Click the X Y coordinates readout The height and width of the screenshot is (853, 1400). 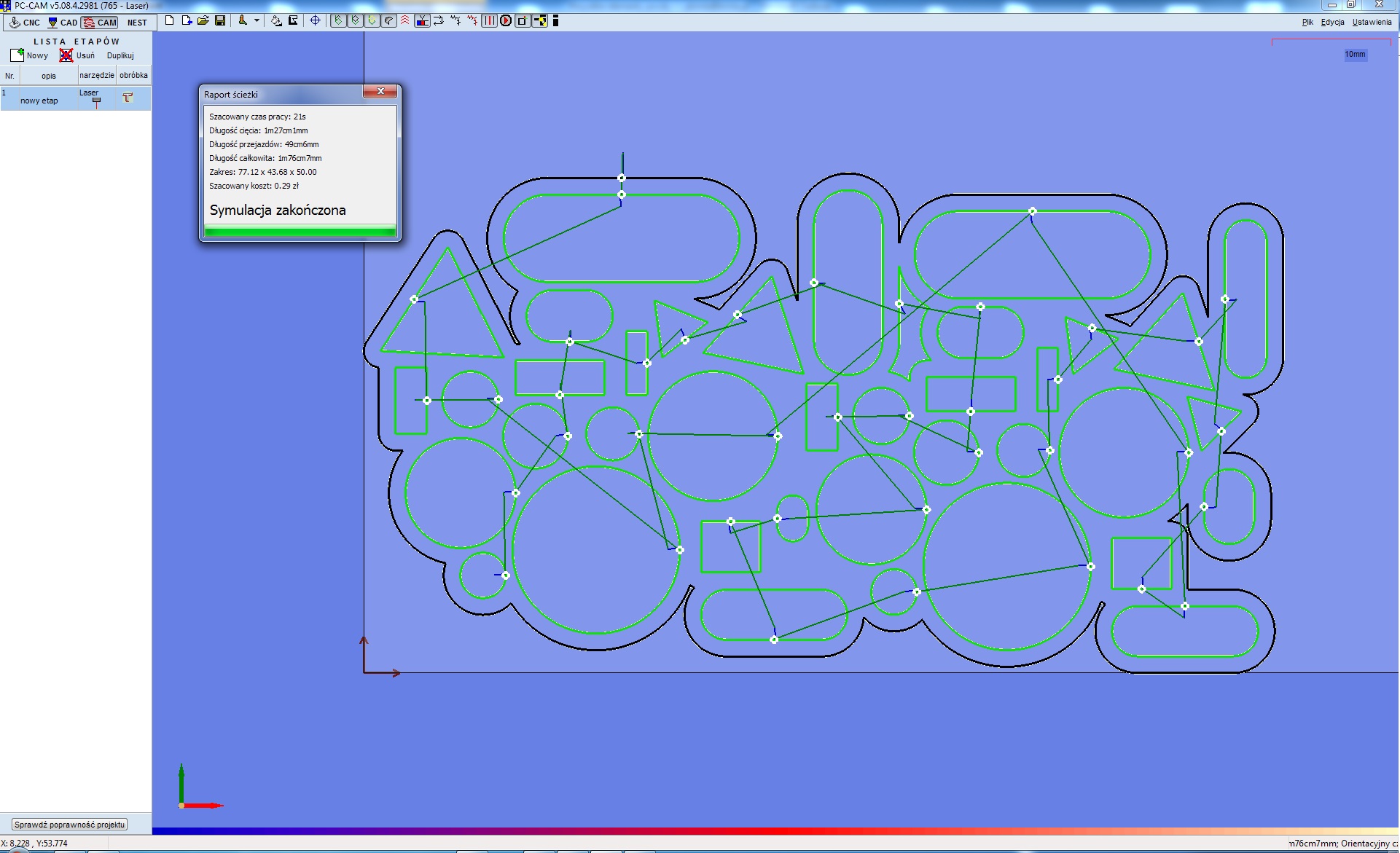[x=34, y=844]
